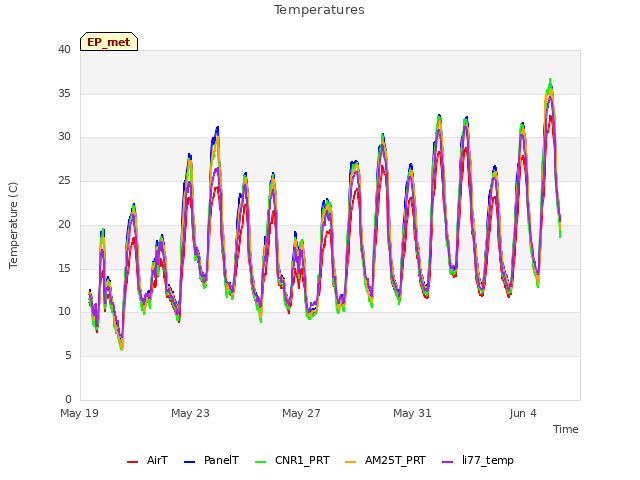
Task: Click the 0 y-axis tick label
Action: click(68, 399)
